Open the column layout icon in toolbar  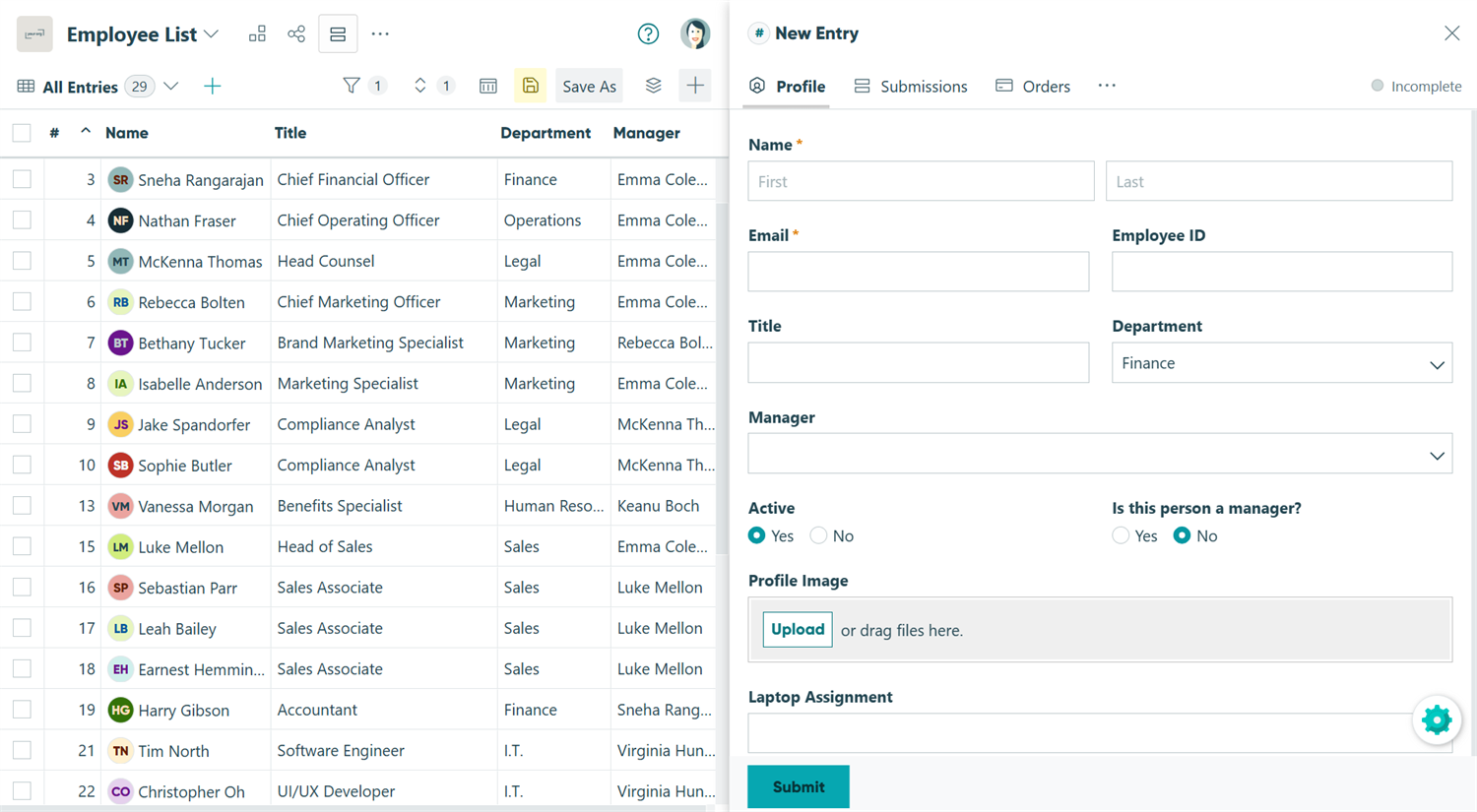pyautogui.click(x=487, y=87)
